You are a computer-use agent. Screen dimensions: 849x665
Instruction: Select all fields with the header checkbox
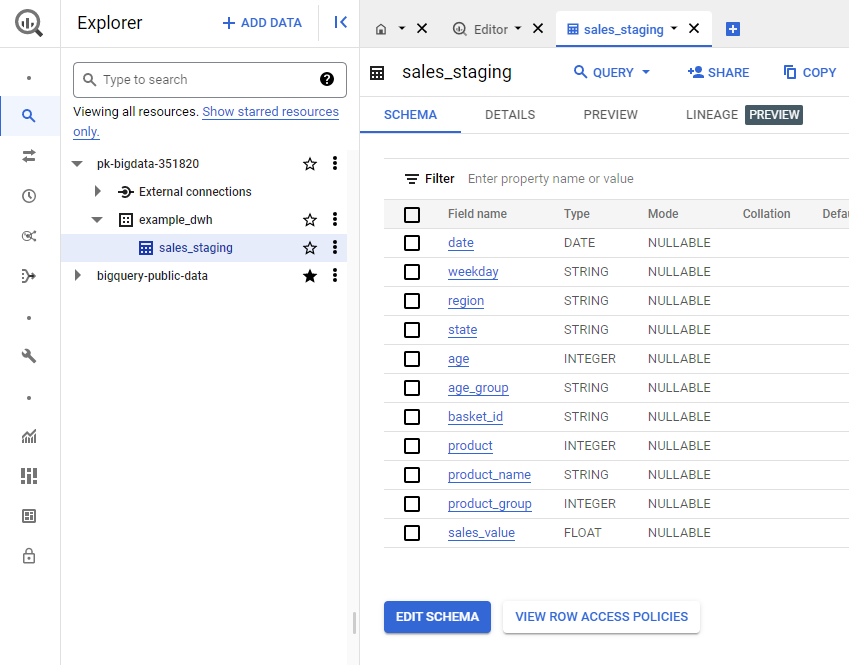point(412,214)
